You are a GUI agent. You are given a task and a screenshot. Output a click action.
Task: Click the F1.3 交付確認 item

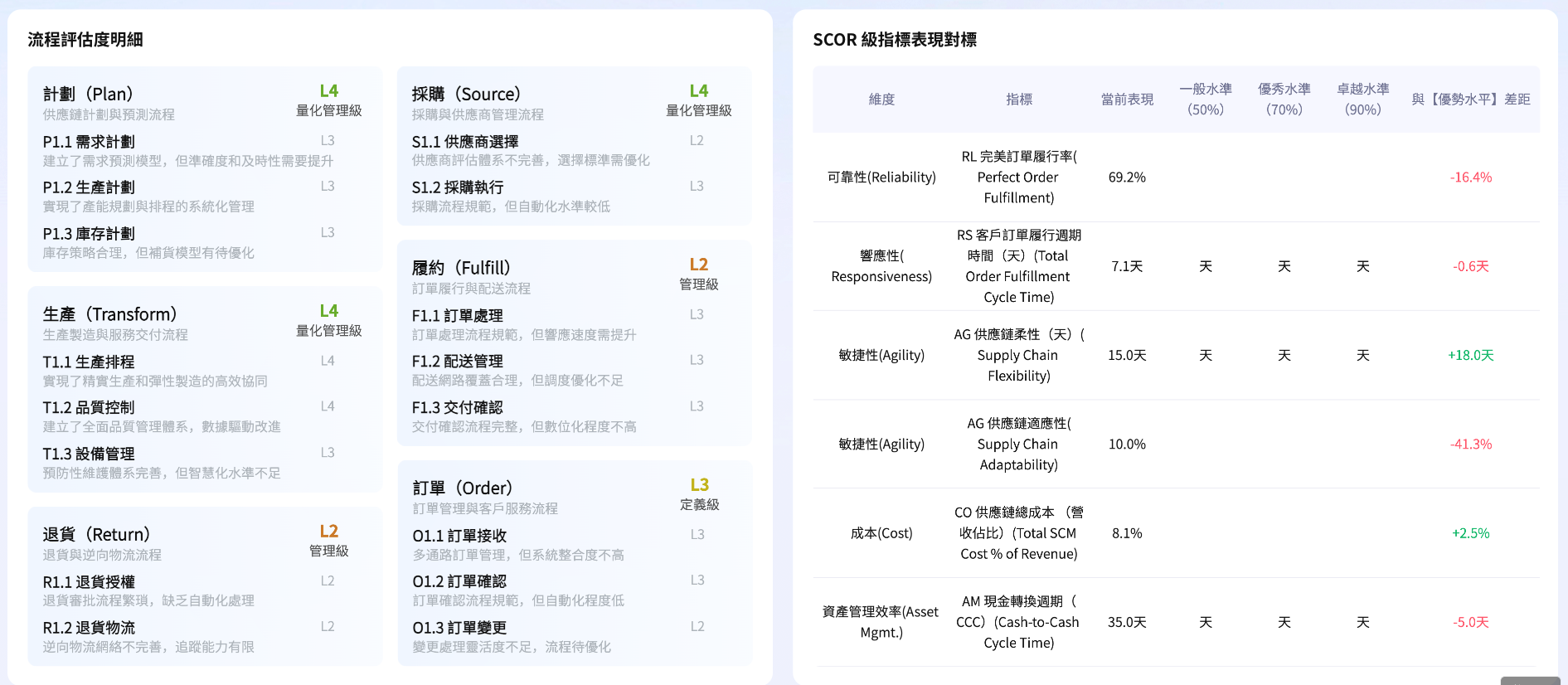[x=573, y=416]
